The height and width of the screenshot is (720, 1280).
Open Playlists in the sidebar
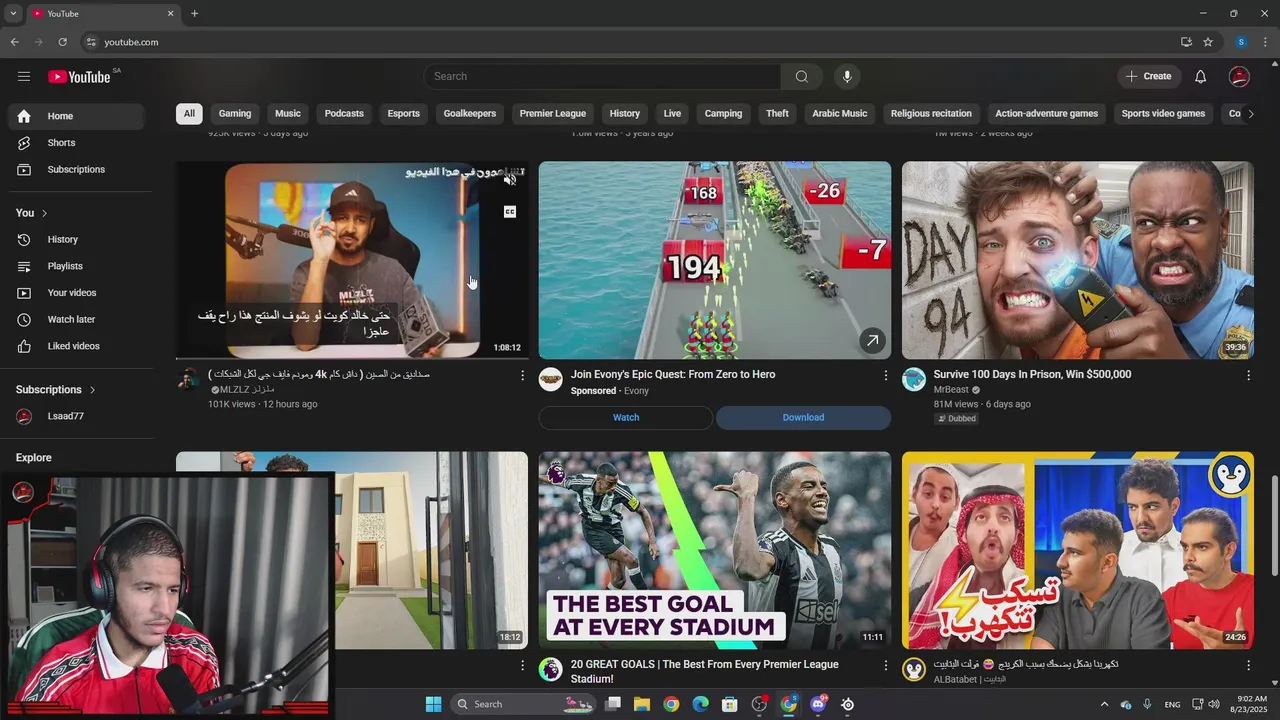pyautogui.click(x=76, y=266)
